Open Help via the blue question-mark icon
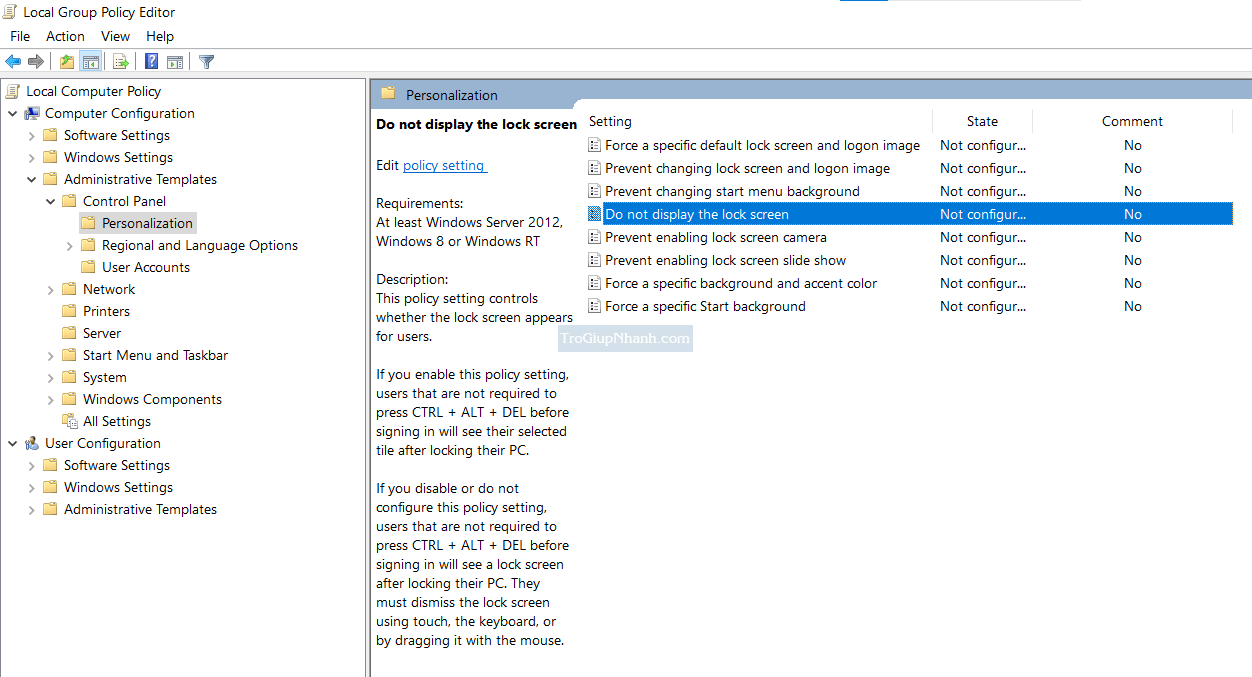 [151, 62]
